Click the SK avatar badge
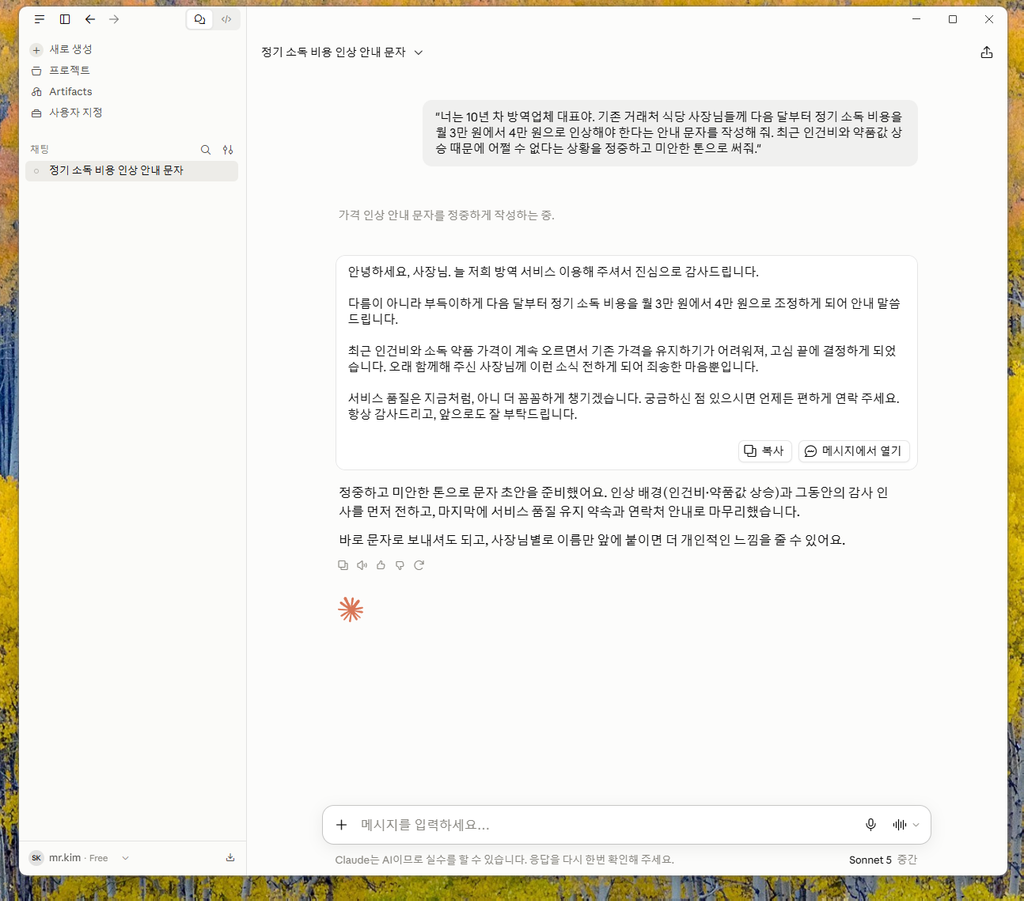Screen dimensions: 1024x901 (x=37, y=858)
